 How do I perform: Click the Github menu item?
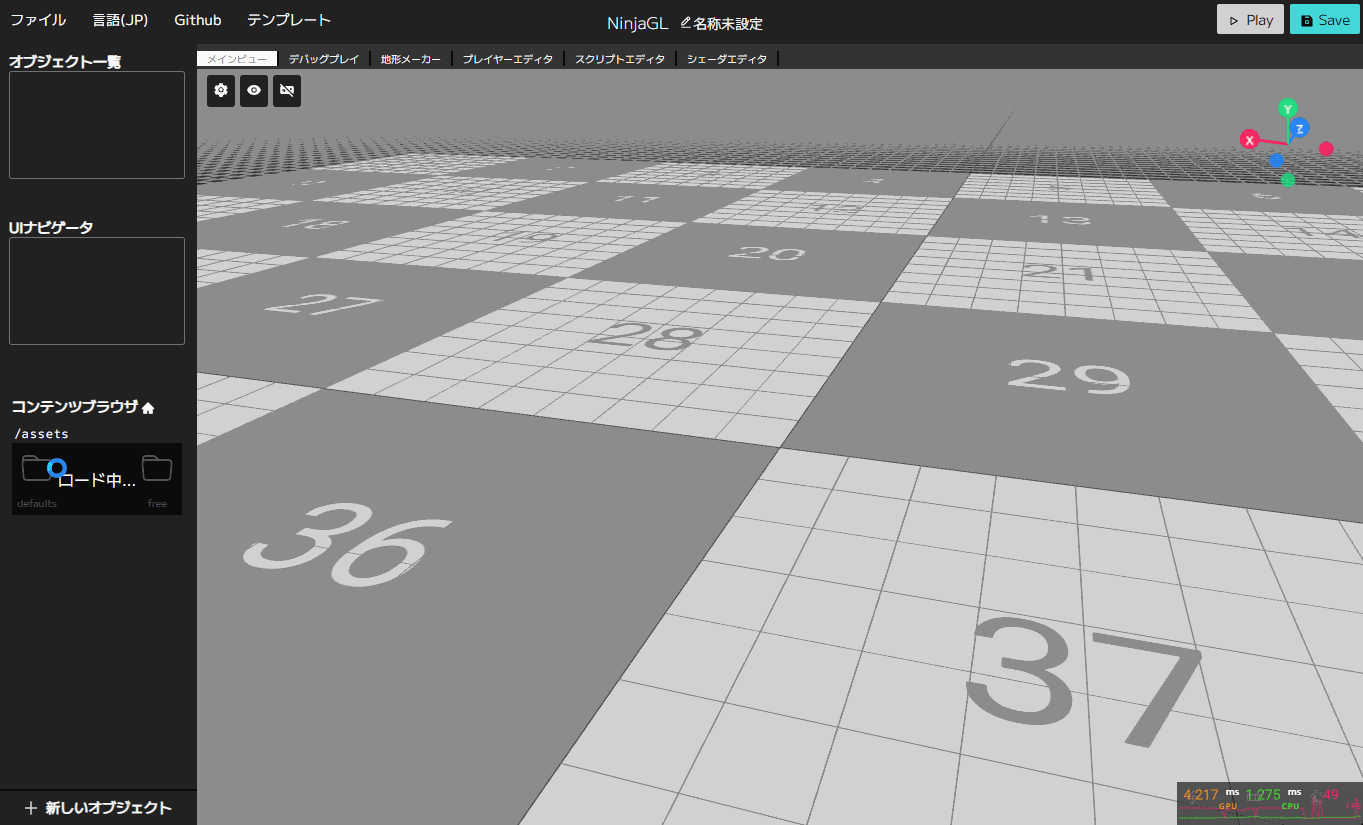coord(197,19)
